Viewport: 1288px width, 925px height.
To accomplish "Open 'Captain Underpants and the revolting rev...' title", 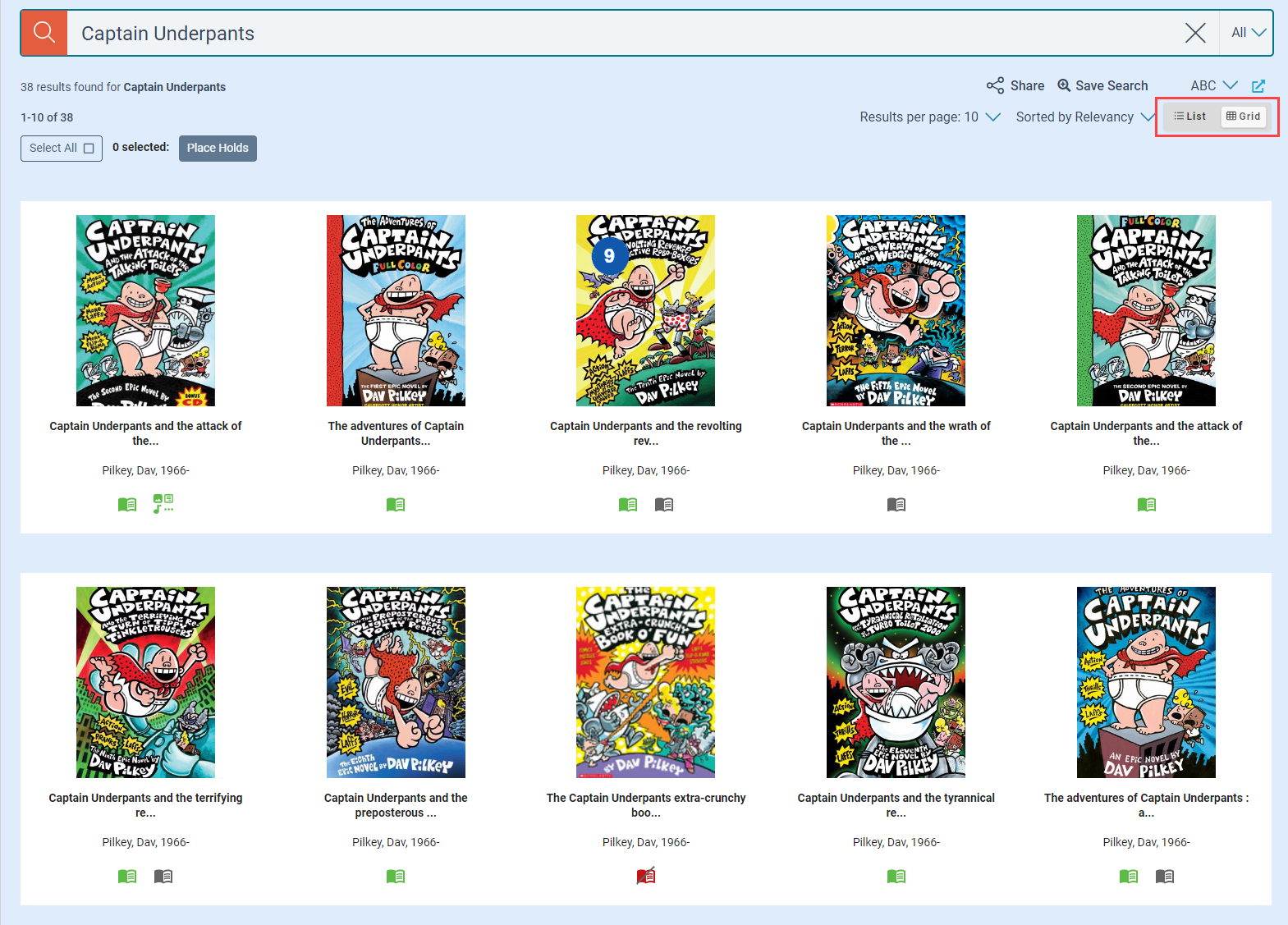I will click(646, 433).
